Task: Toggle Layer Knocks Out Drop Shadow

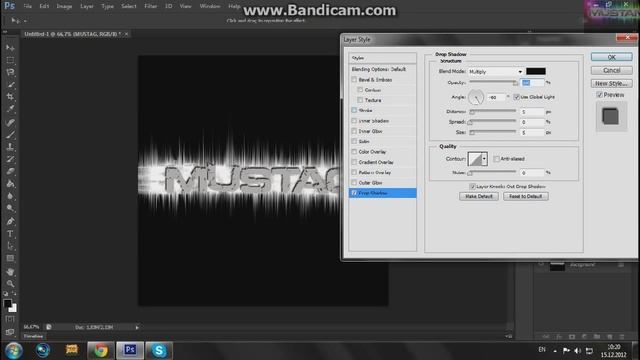Action: [472, 186]
